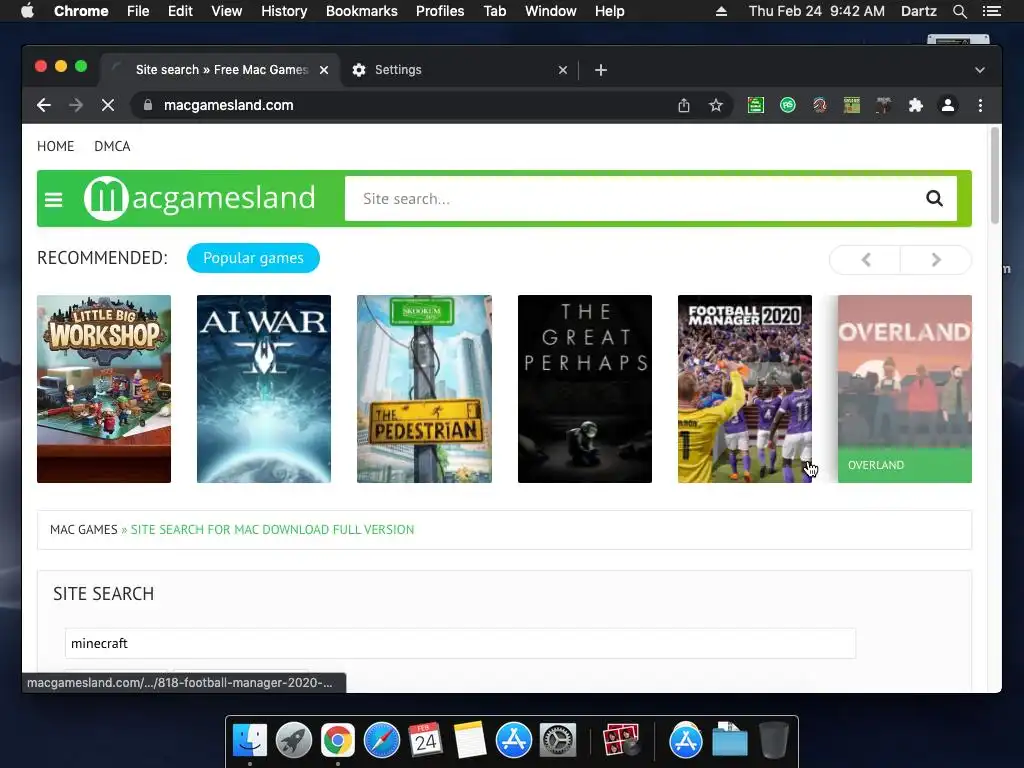
Task: Click the OVERLAND caption label
Action: coord(876,465)
